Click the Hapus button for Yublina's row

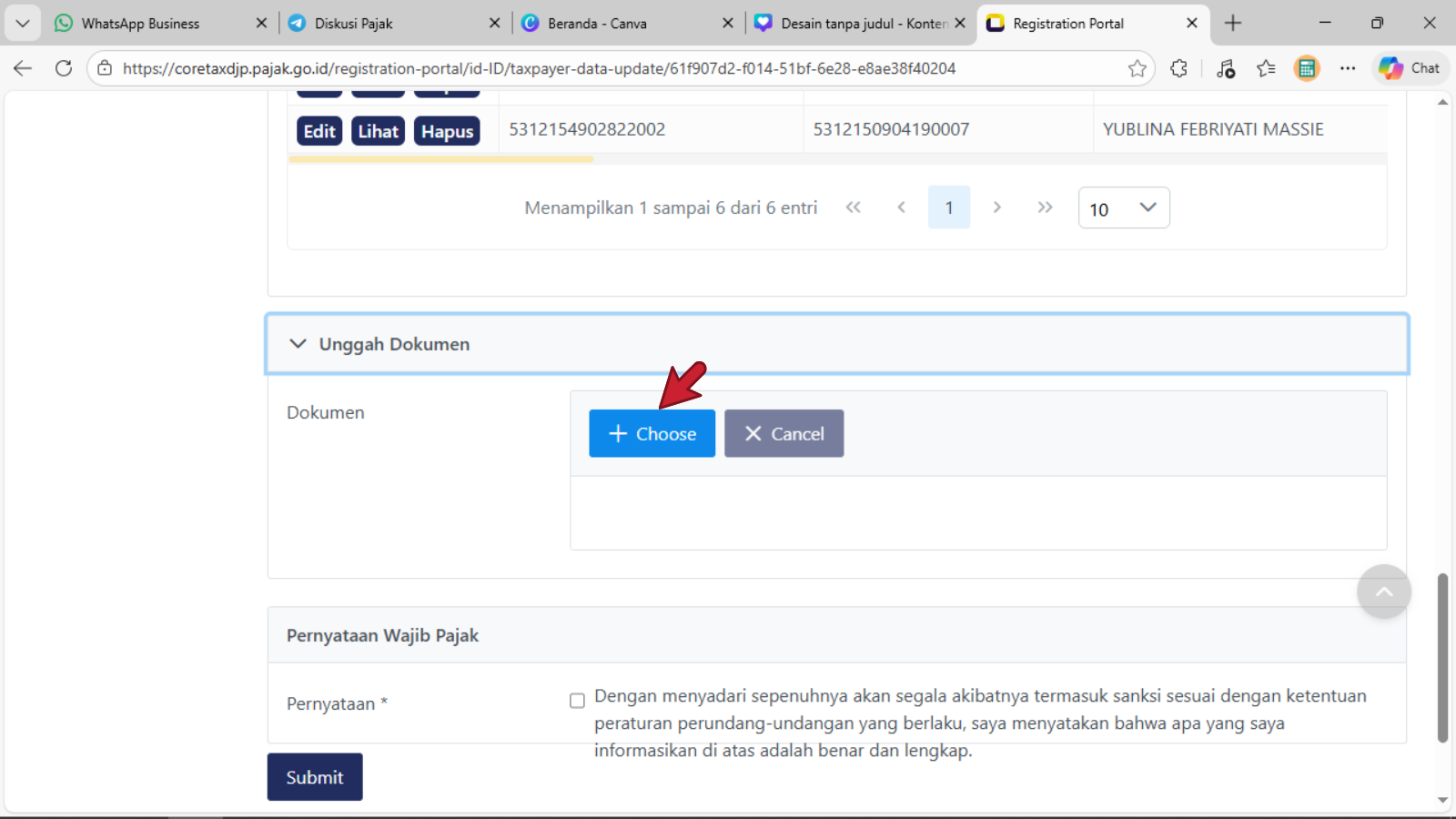click(447, 131)
